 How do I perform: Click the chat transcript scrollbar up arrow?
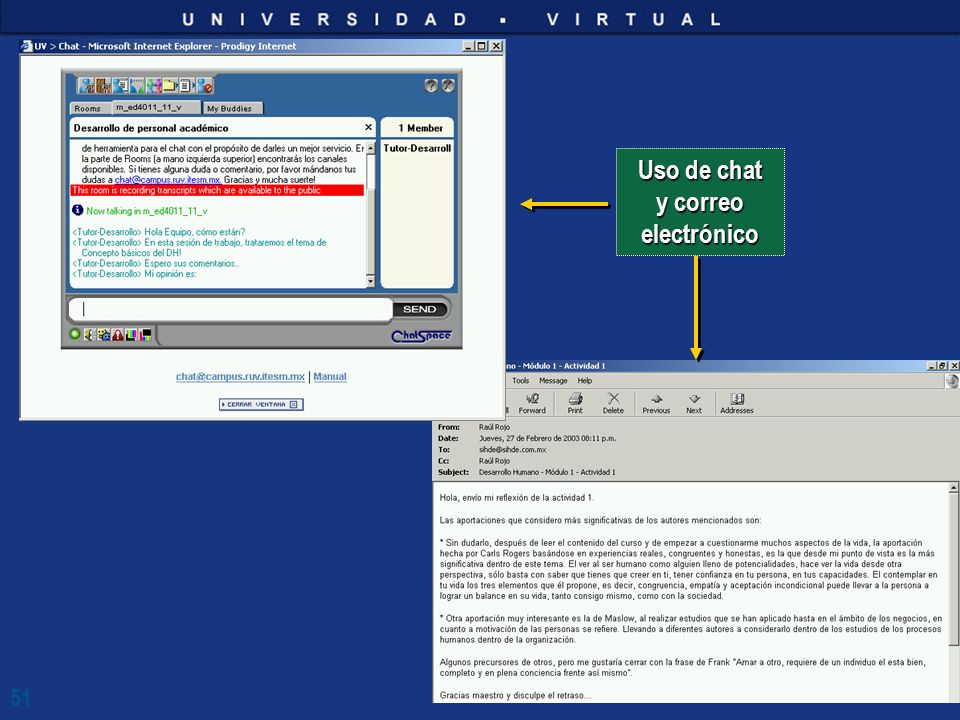coord(370,149)
